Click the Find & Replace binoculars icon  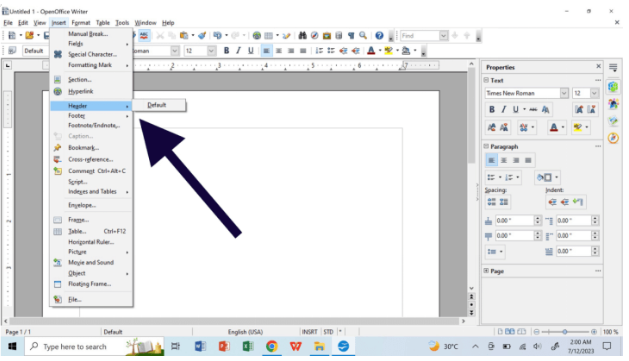(x=302, y=36)
